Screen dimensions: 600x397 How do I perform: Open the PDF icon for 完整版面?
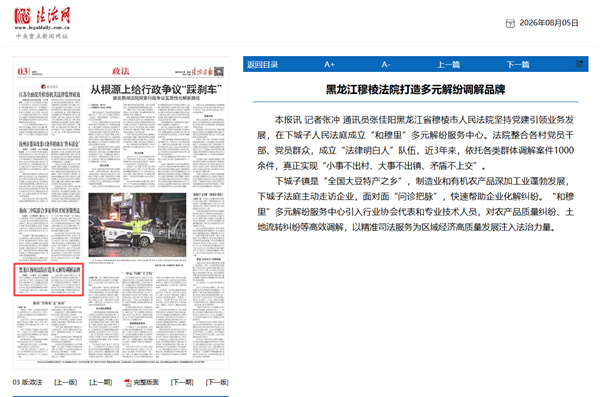[127, 382]
